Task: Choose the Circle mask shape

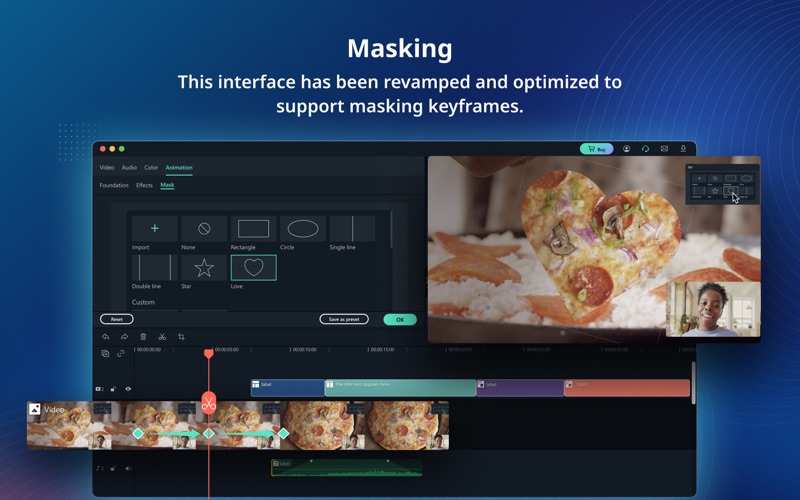Action: click(303, 229)
